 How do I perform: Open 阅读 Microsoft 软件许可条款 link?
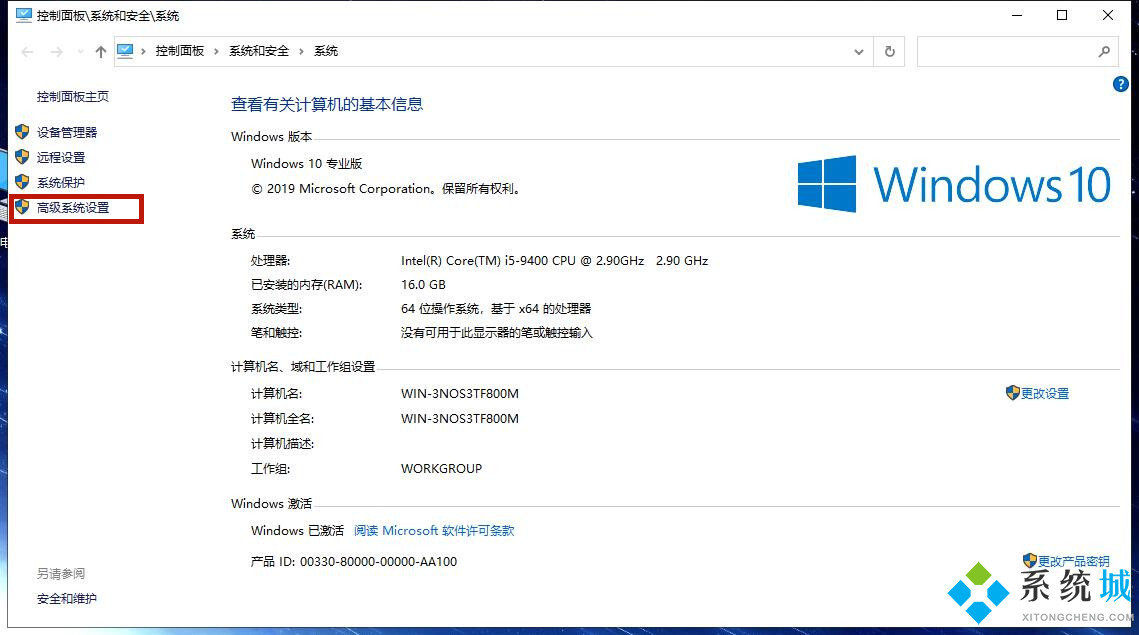[434, 531]
